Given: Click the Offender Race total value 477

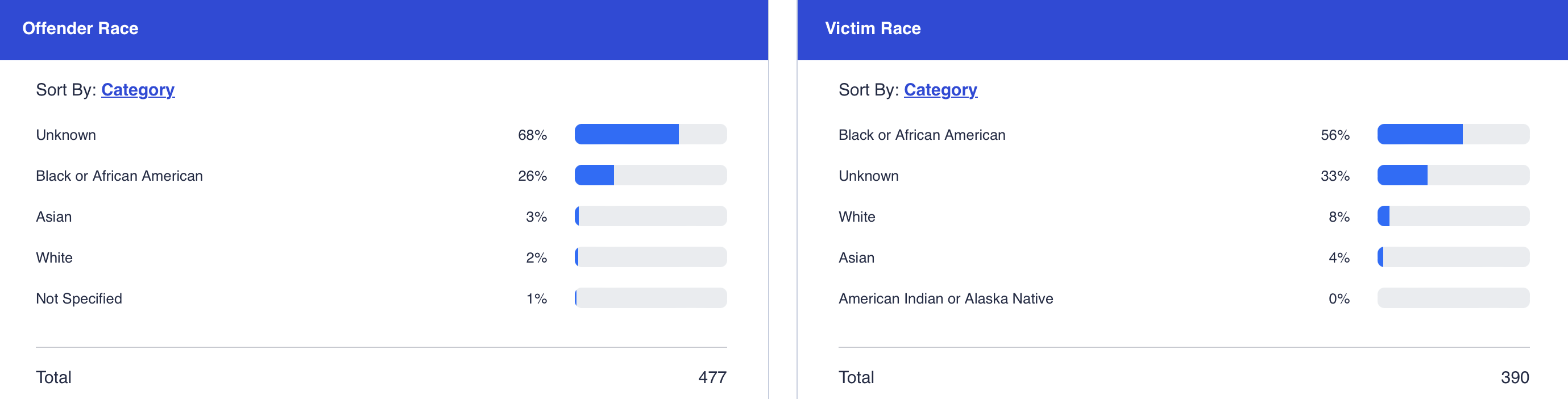Looking at the screenshot, I should 712,378.
